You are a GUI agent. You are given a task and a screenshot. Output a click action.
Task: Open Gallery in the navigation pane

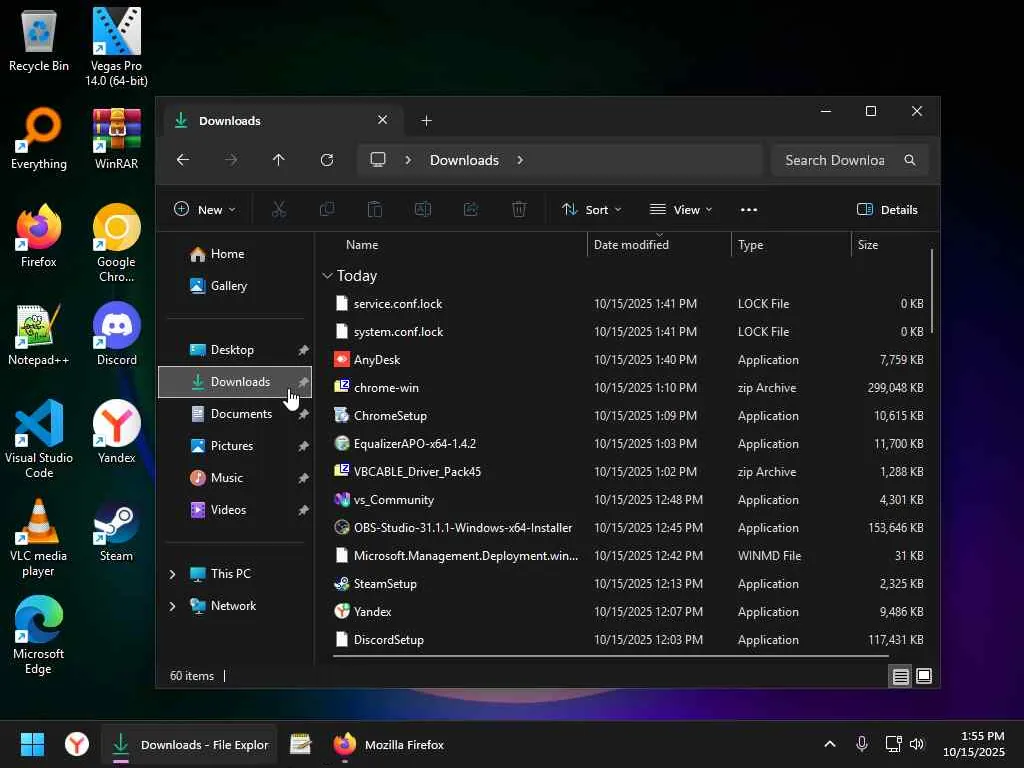[x=235, y=286]
